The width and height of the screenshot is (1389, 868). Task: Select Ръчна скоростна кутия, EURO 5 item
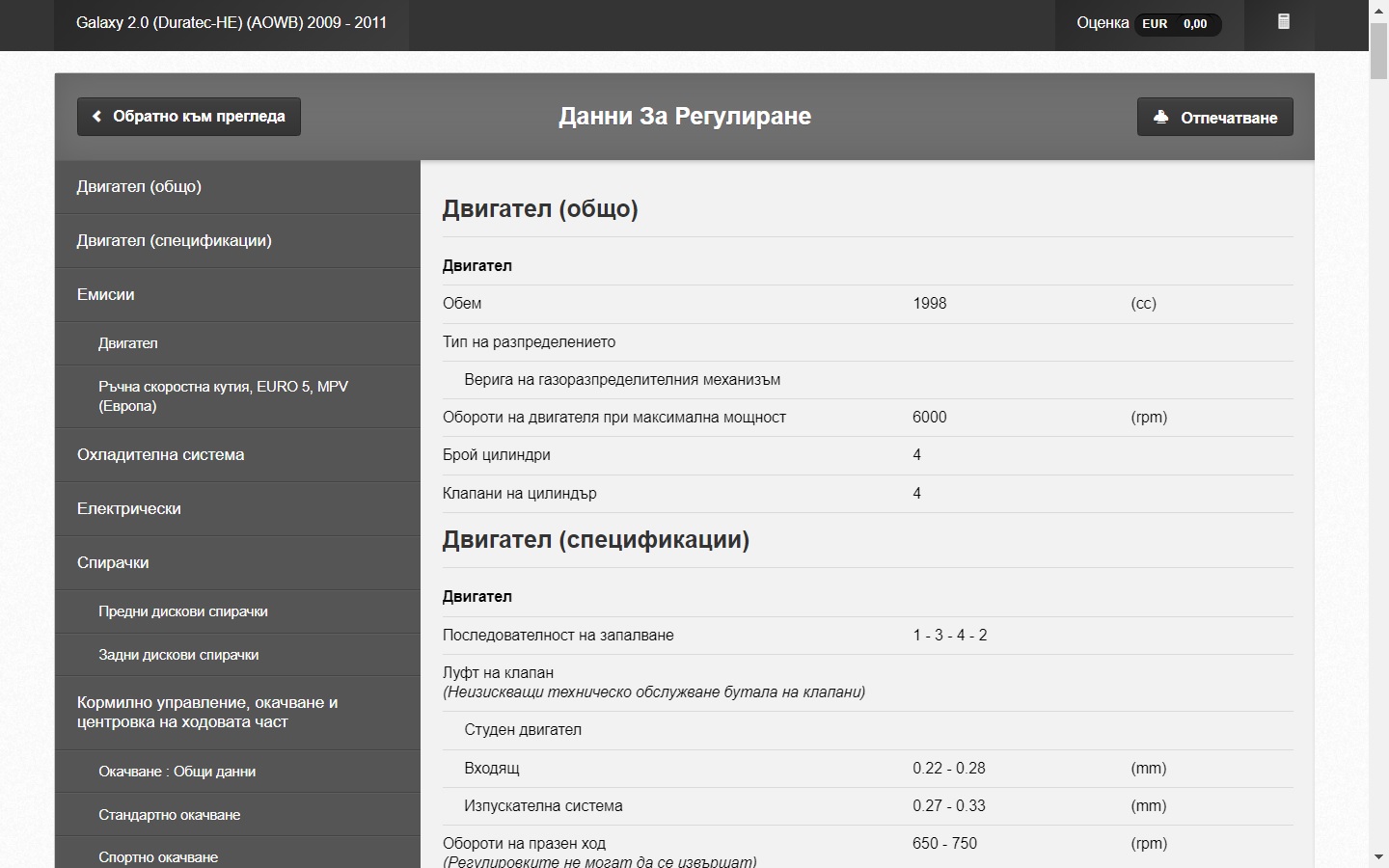pyautogui.click(x=223, y=396)
